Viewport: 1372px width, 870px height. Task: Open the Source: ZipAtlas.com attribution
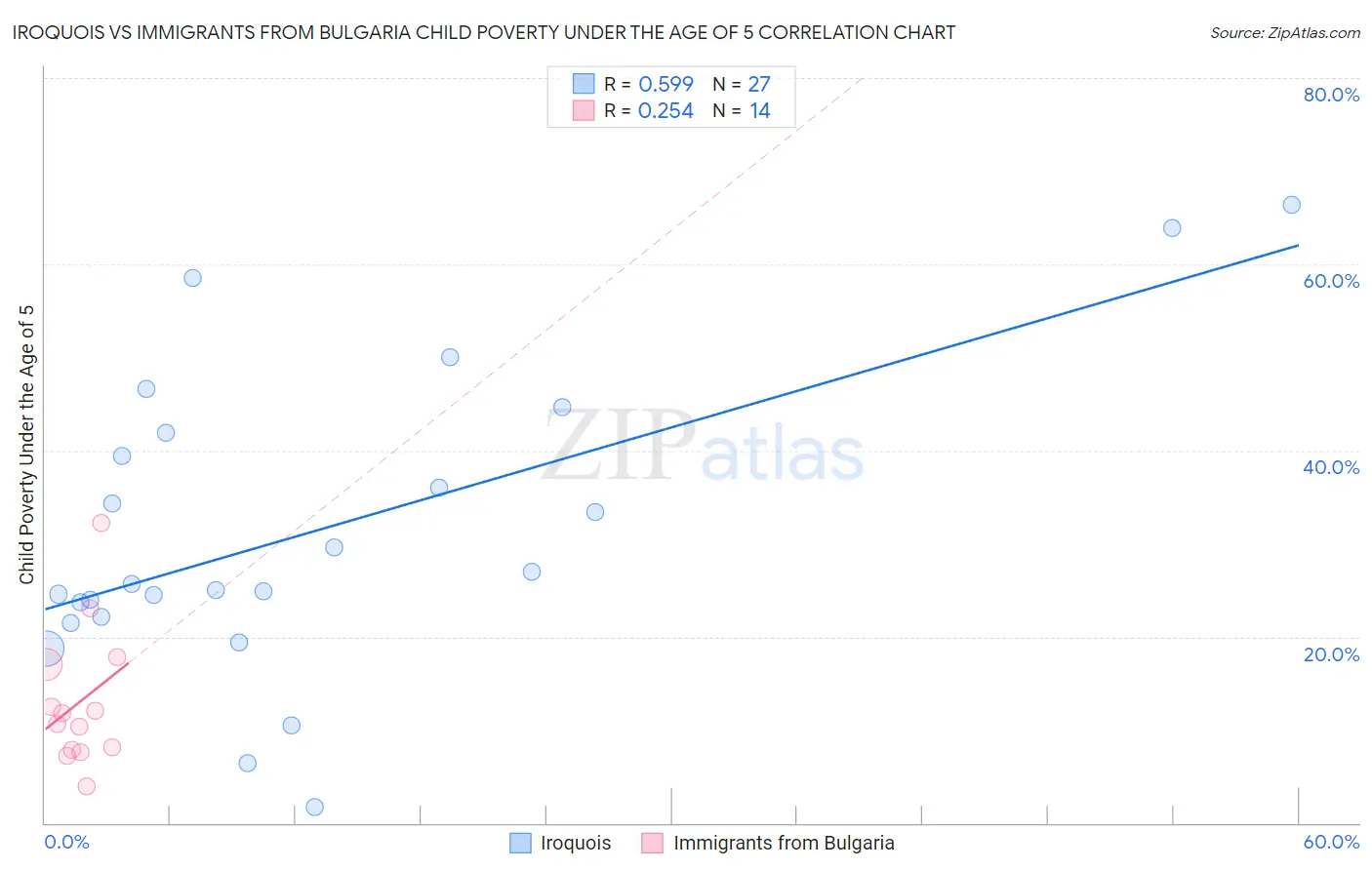click(1284, 33)
